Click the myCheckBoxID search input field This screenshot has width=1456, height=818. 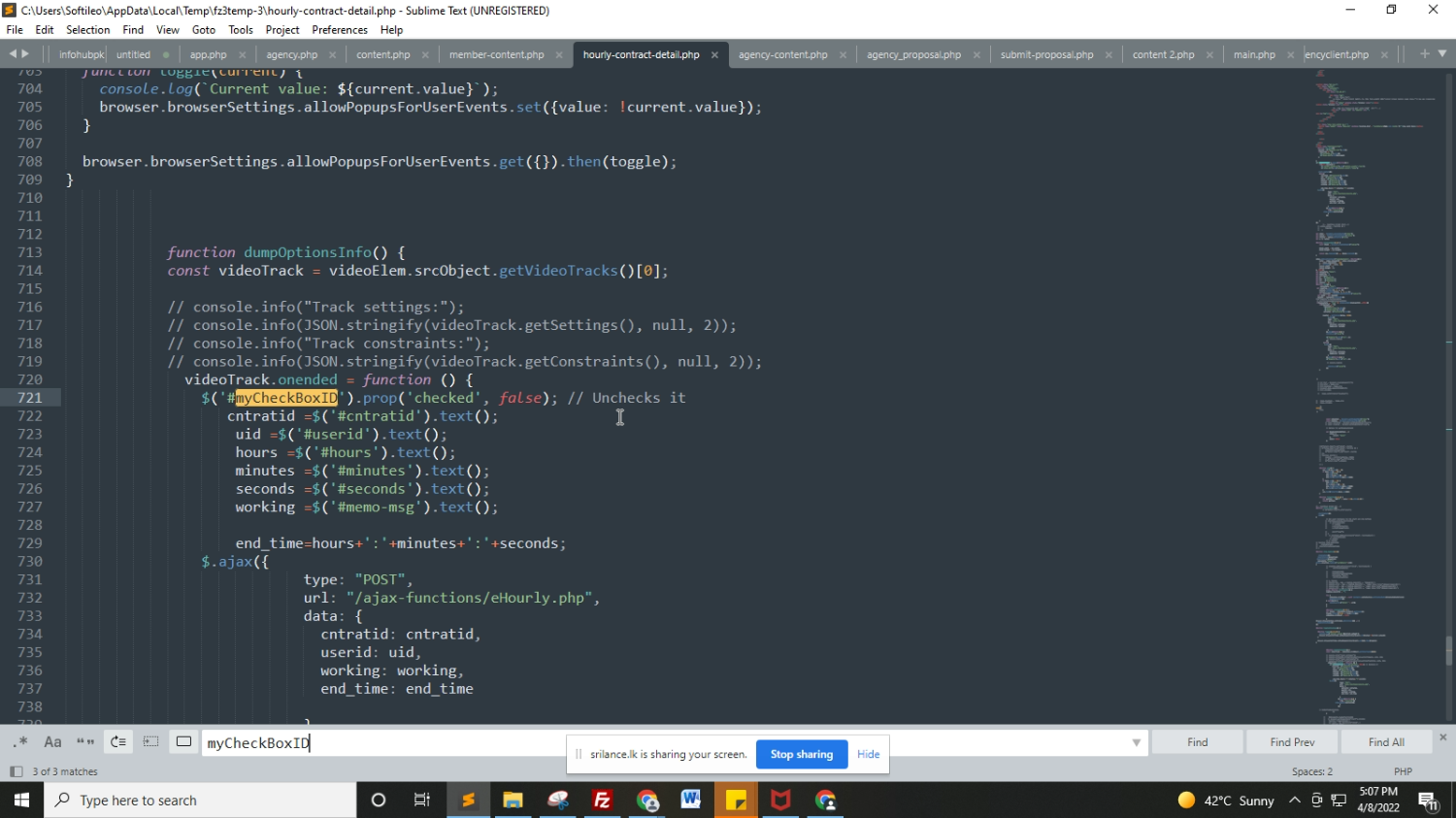click(x=660, y=742)
